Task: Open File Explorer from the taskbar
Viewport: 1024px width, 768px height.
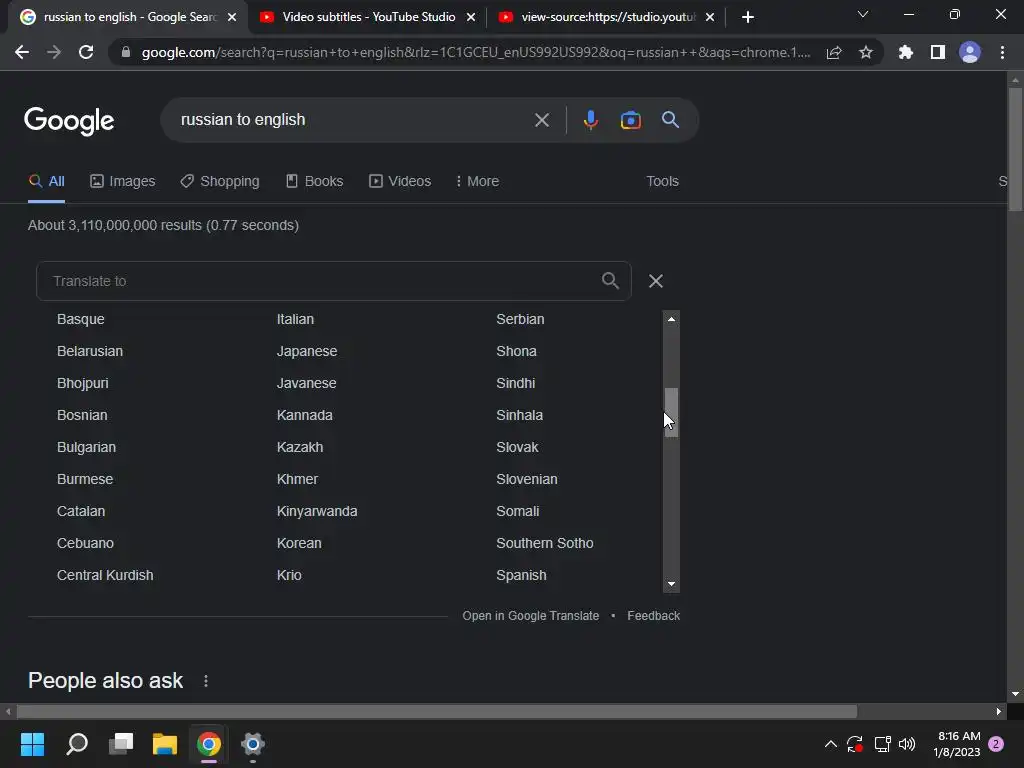Action: tap(165, 744)
